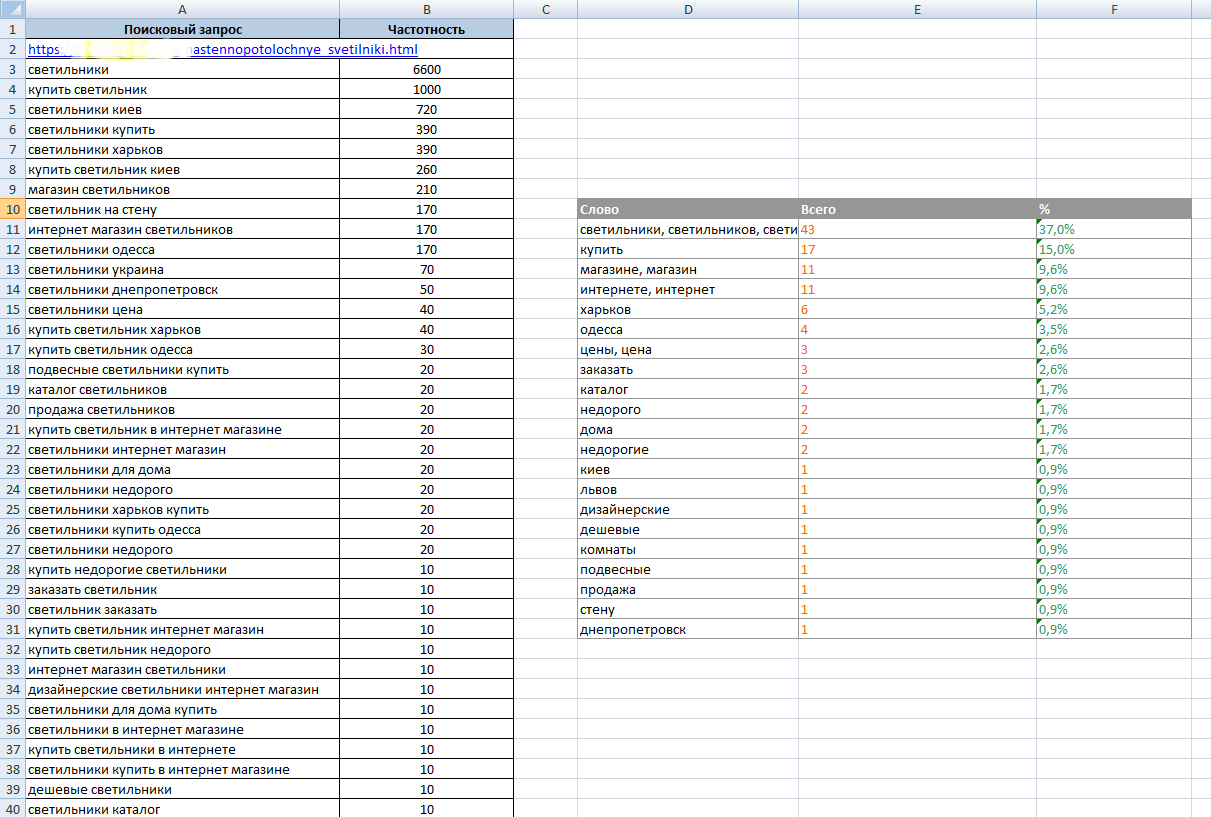Click the 'Слово' header in the summary table

tap(688, 210)
